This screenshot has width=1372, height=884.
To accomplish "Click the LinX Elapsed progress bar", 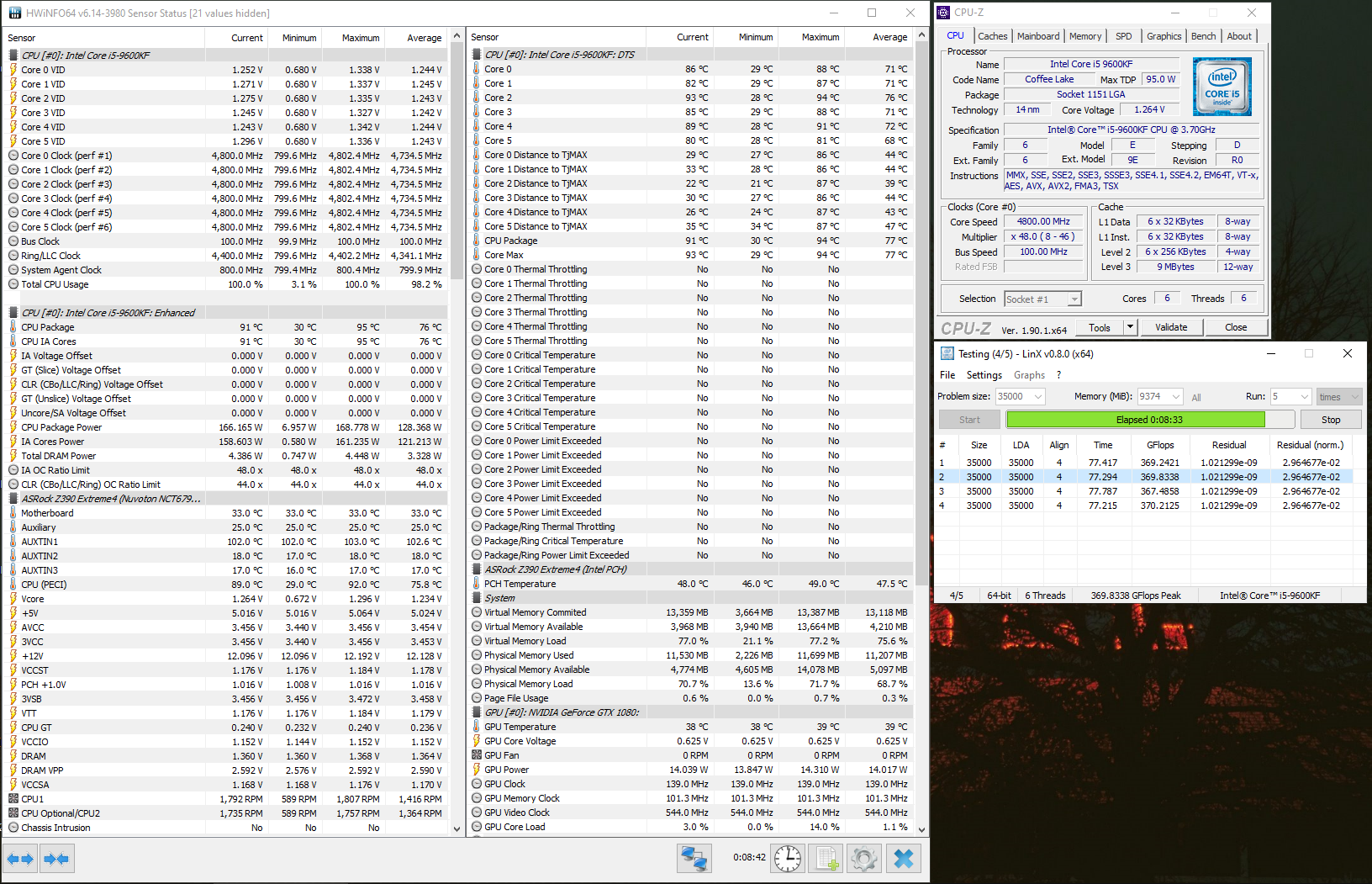I will coord(1149,420).
